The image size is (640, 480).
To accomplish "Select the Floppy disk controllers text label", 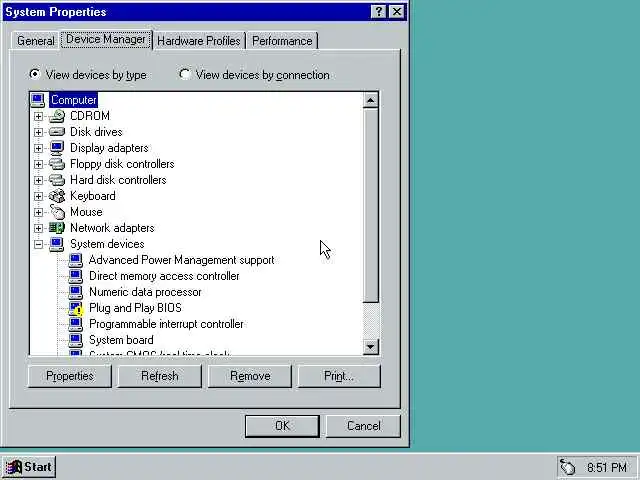I will pos(122,164).
